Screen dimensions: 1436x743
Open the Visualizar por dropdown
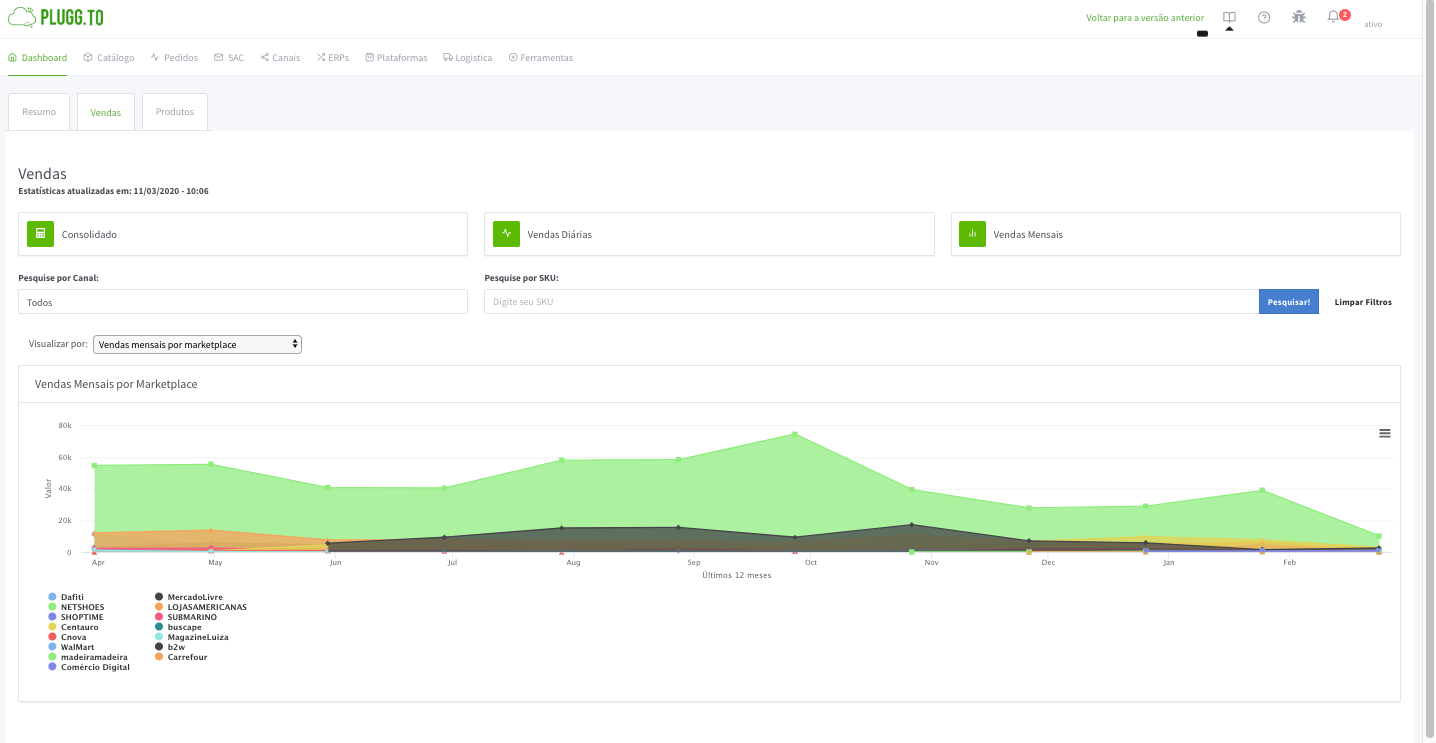pos(197,344)
